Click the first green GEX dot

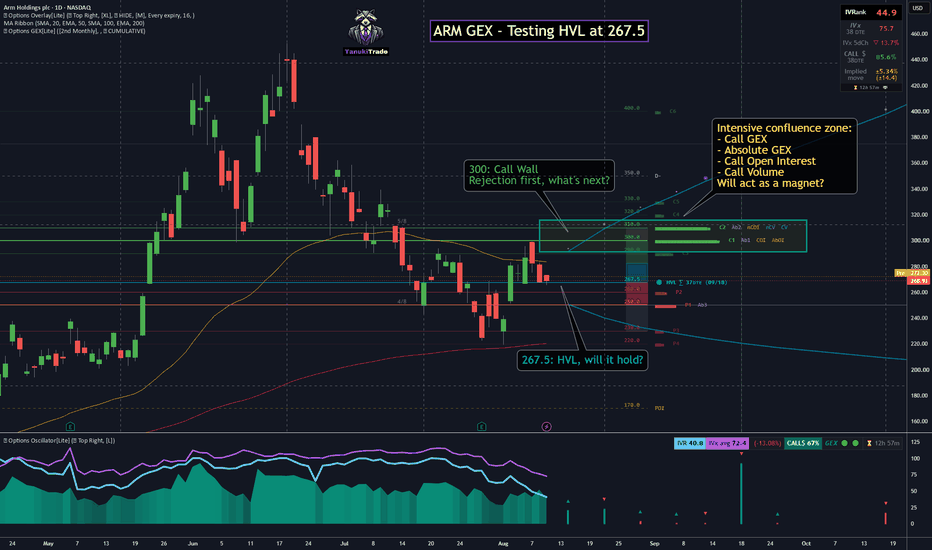(x=845, y=443)
